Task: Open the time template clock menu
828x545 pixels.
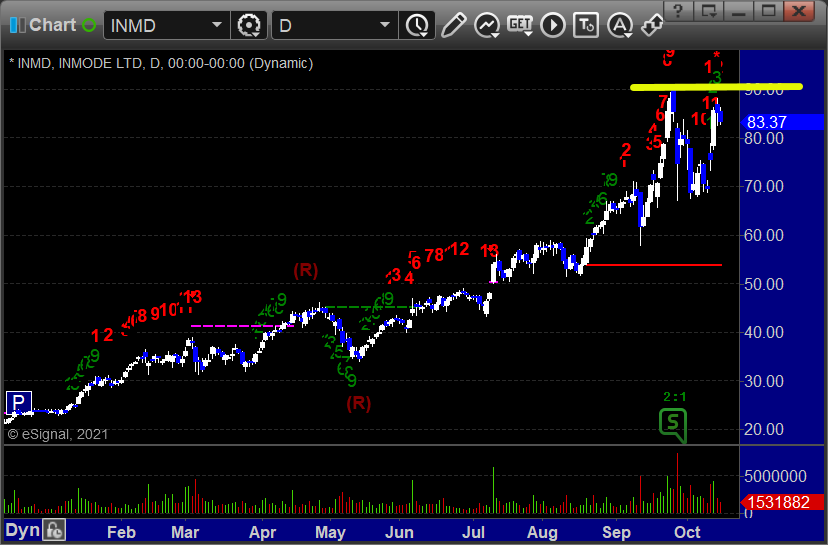Action: tap(417, 25)
